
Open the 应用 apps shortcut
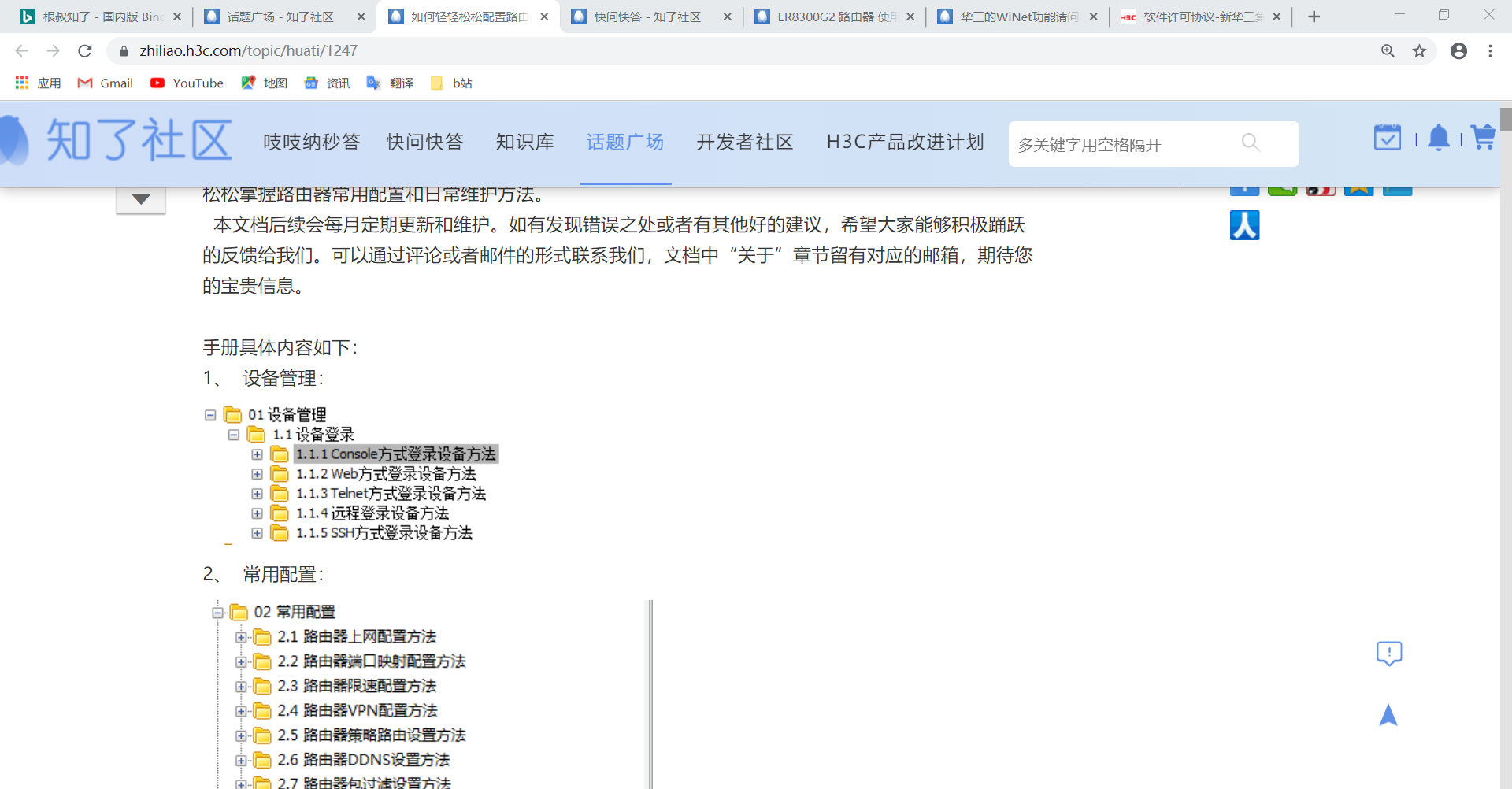(x=38, y=83)
